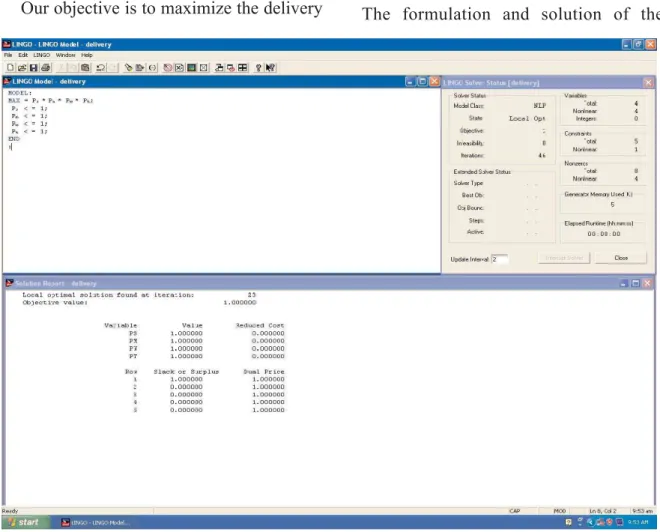Click the Iterations value 46
This screenshot has height=532, width=660.
pyautogui.click(x=542, y=156)
